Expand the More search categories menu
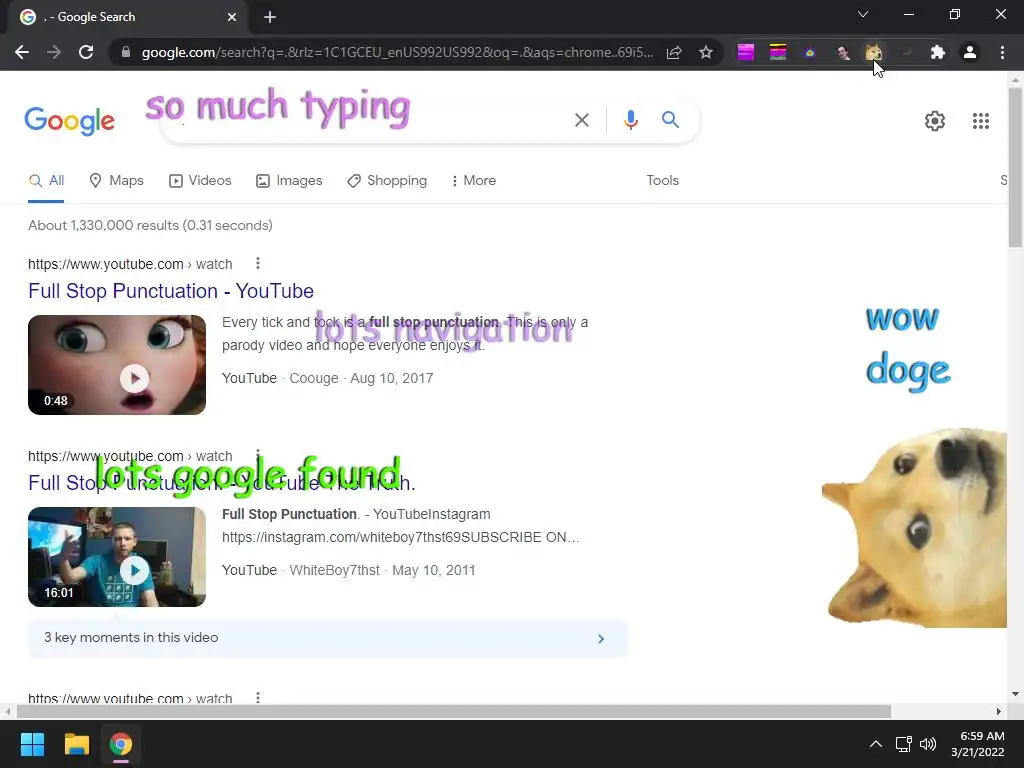Screen dimensions: 1024x768 coord(473,181)
